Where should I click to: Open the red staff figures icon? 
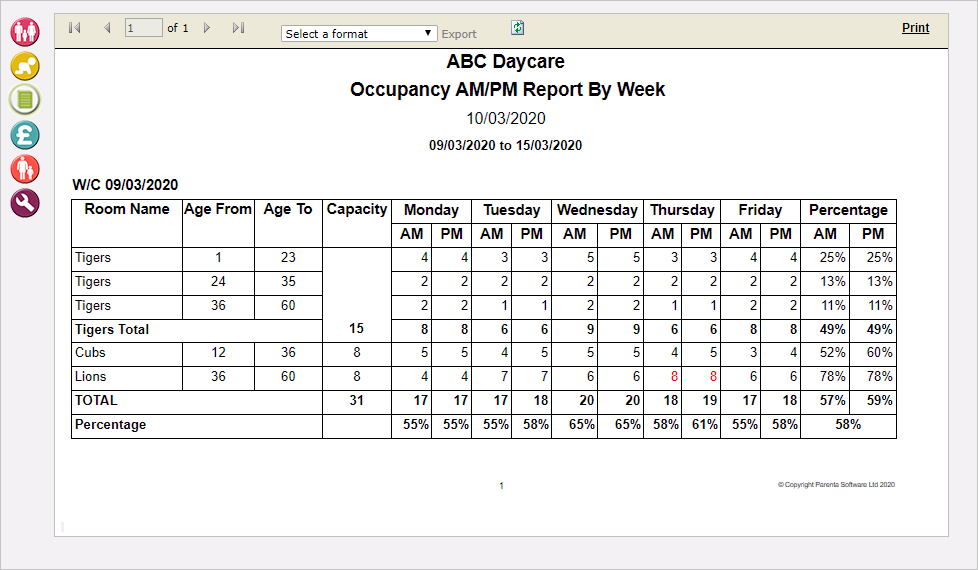25,169
